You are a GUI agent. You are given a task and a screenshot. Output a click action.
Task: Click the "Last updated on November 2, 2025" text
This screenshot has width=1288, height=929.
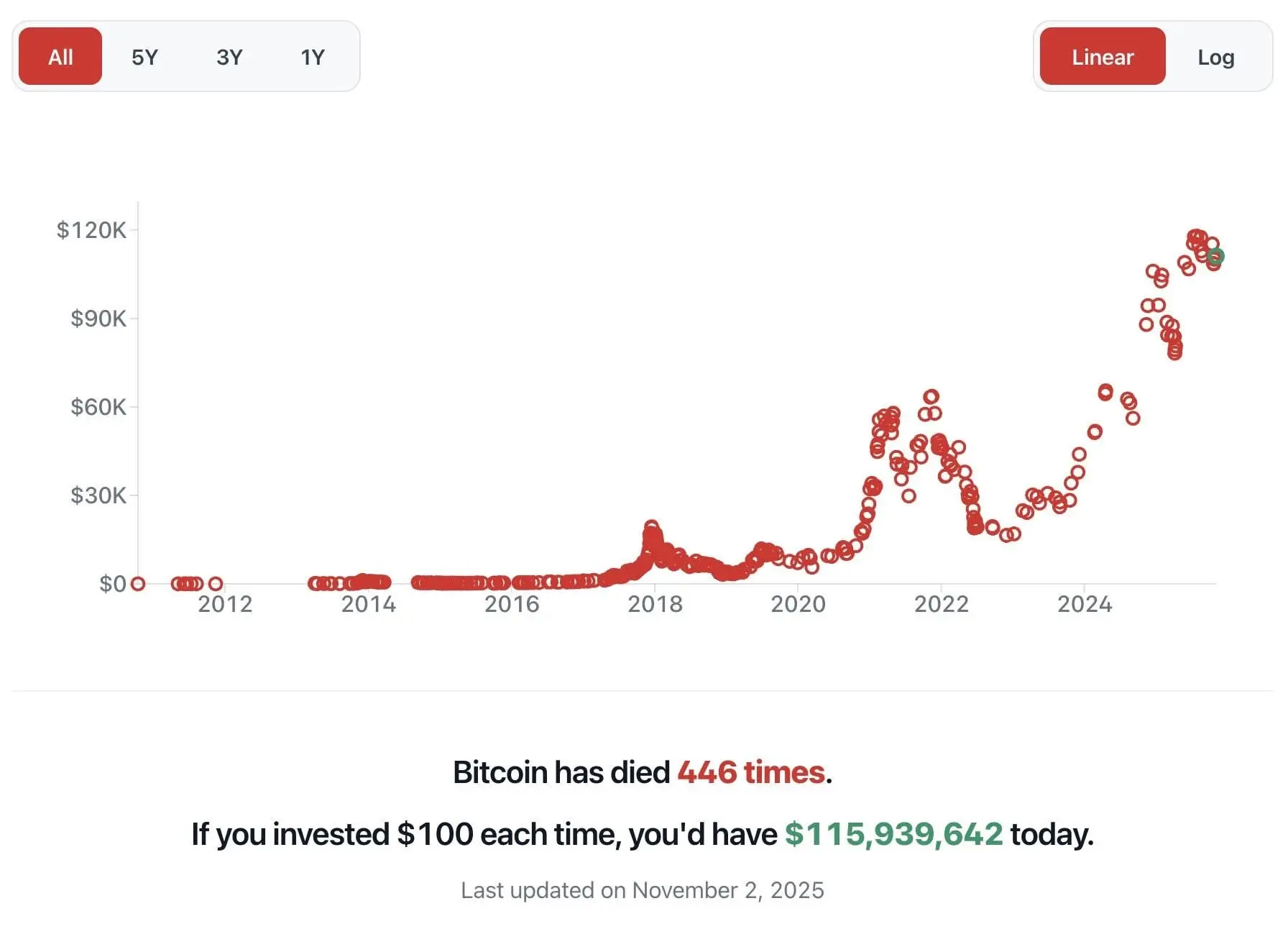click(643, 890)
